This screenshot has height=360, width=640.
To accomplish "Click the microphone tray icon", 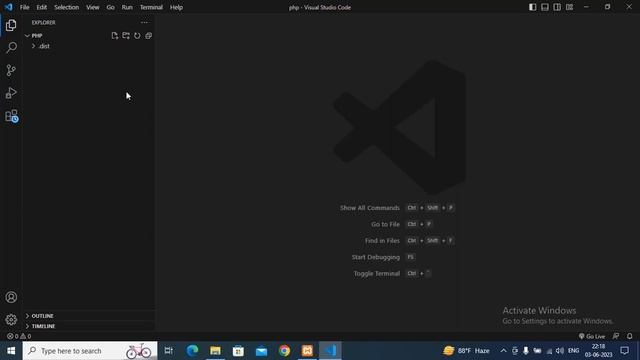I will click(x=526, y=351).
